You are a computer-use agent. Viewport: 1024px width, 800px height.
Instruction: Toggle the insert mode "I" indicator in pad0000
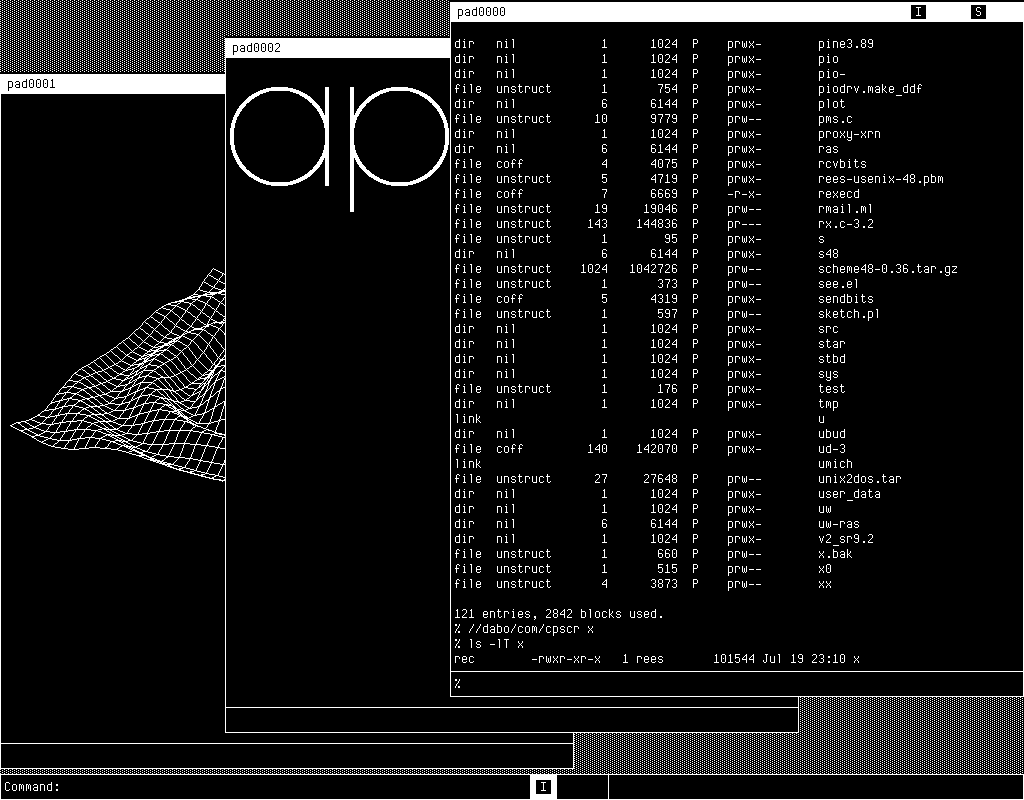[918, 12]
